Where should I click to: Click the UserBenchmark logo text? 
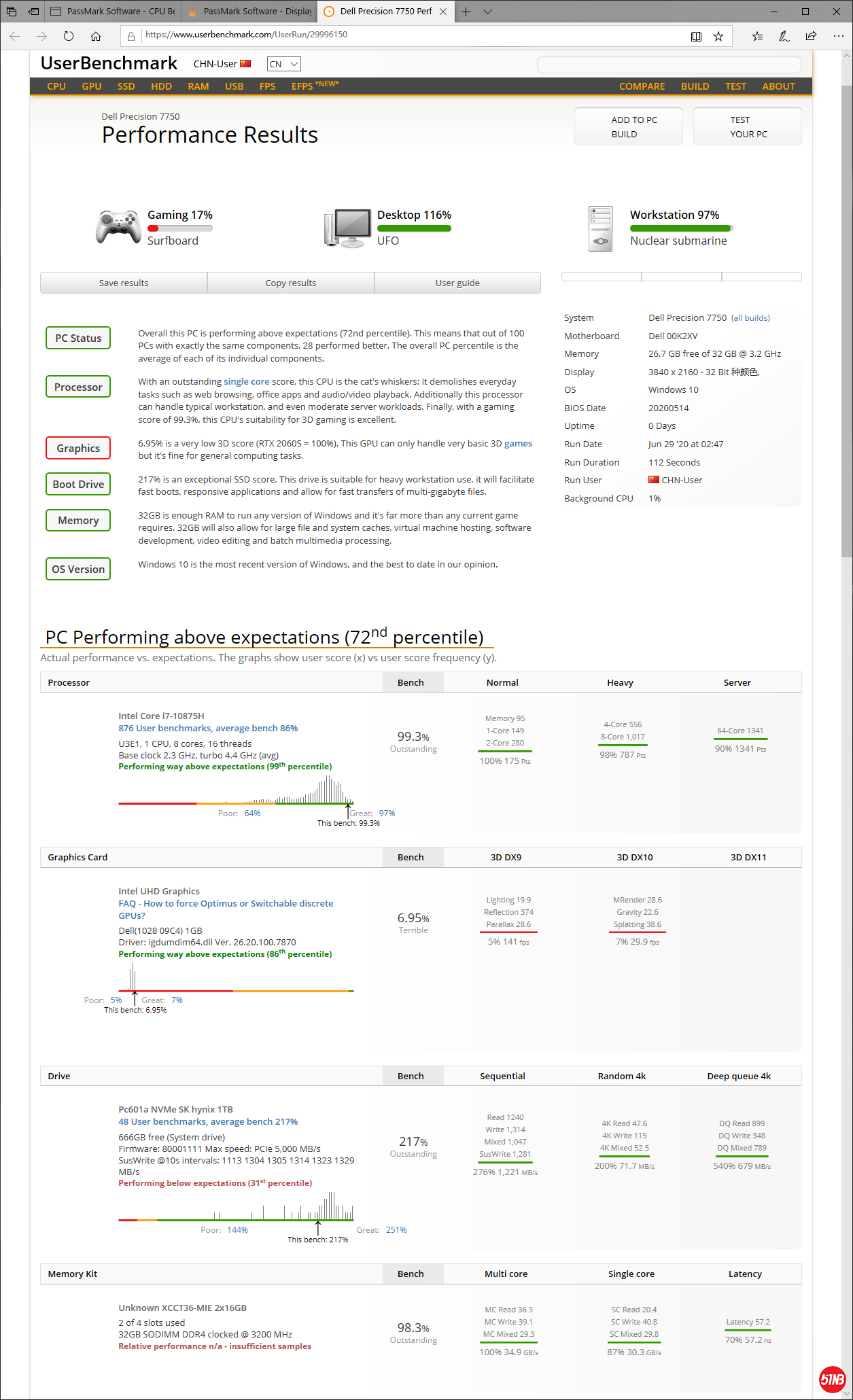[x=109, y=63]
